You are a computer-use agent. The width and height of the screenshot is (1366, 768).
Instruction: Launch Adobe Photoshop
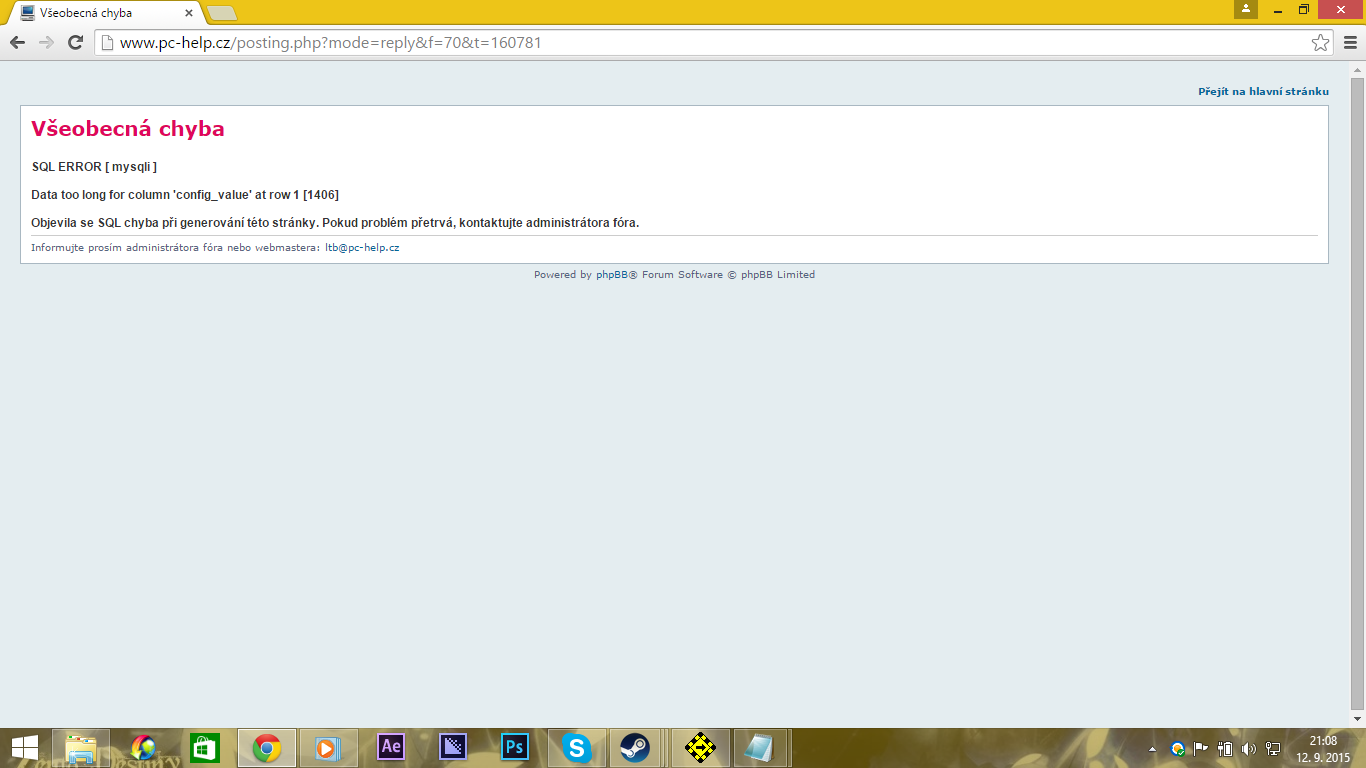(515, 748)
